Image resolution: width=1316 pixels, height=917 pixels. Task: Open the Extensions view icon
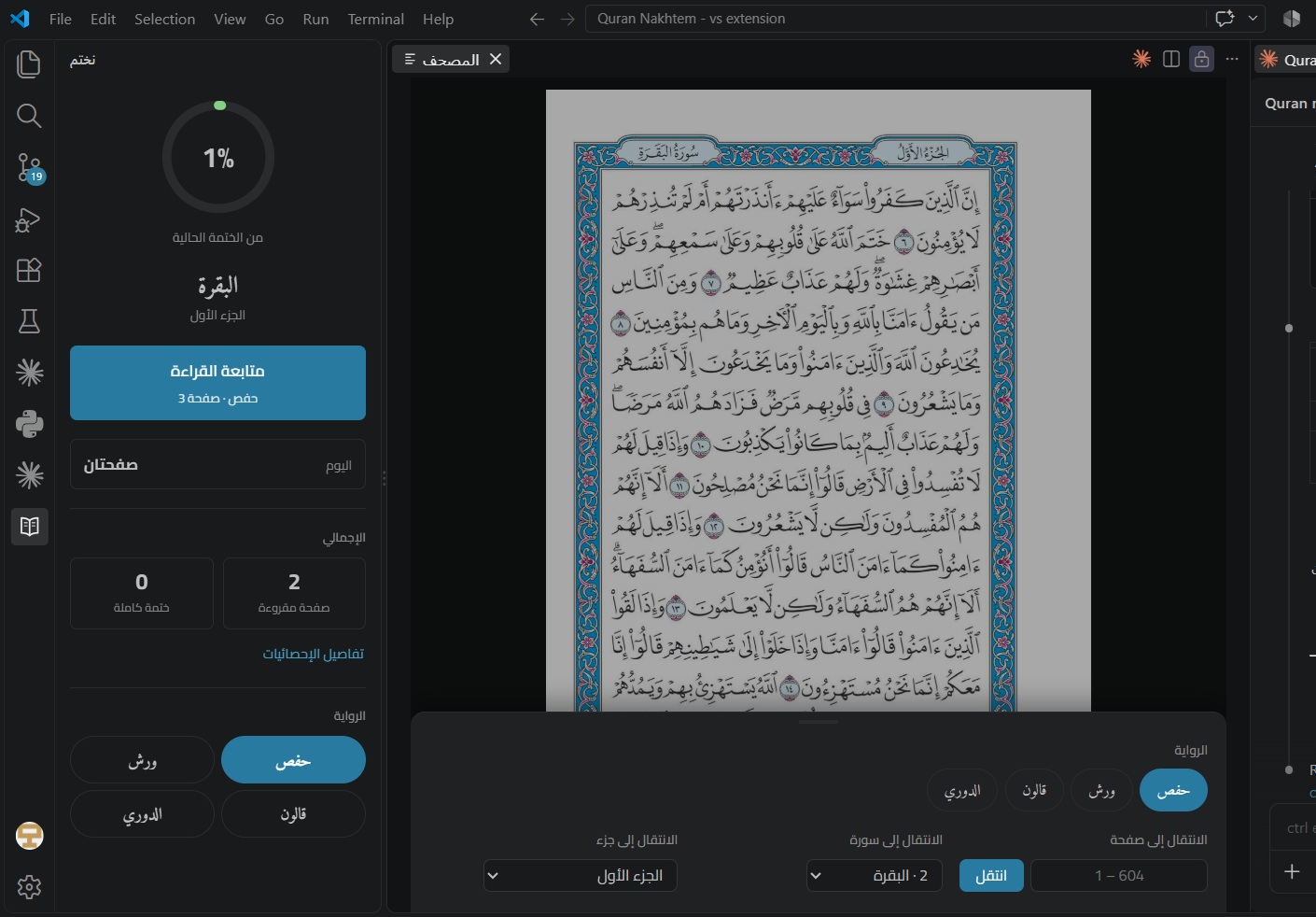(29, 271)
